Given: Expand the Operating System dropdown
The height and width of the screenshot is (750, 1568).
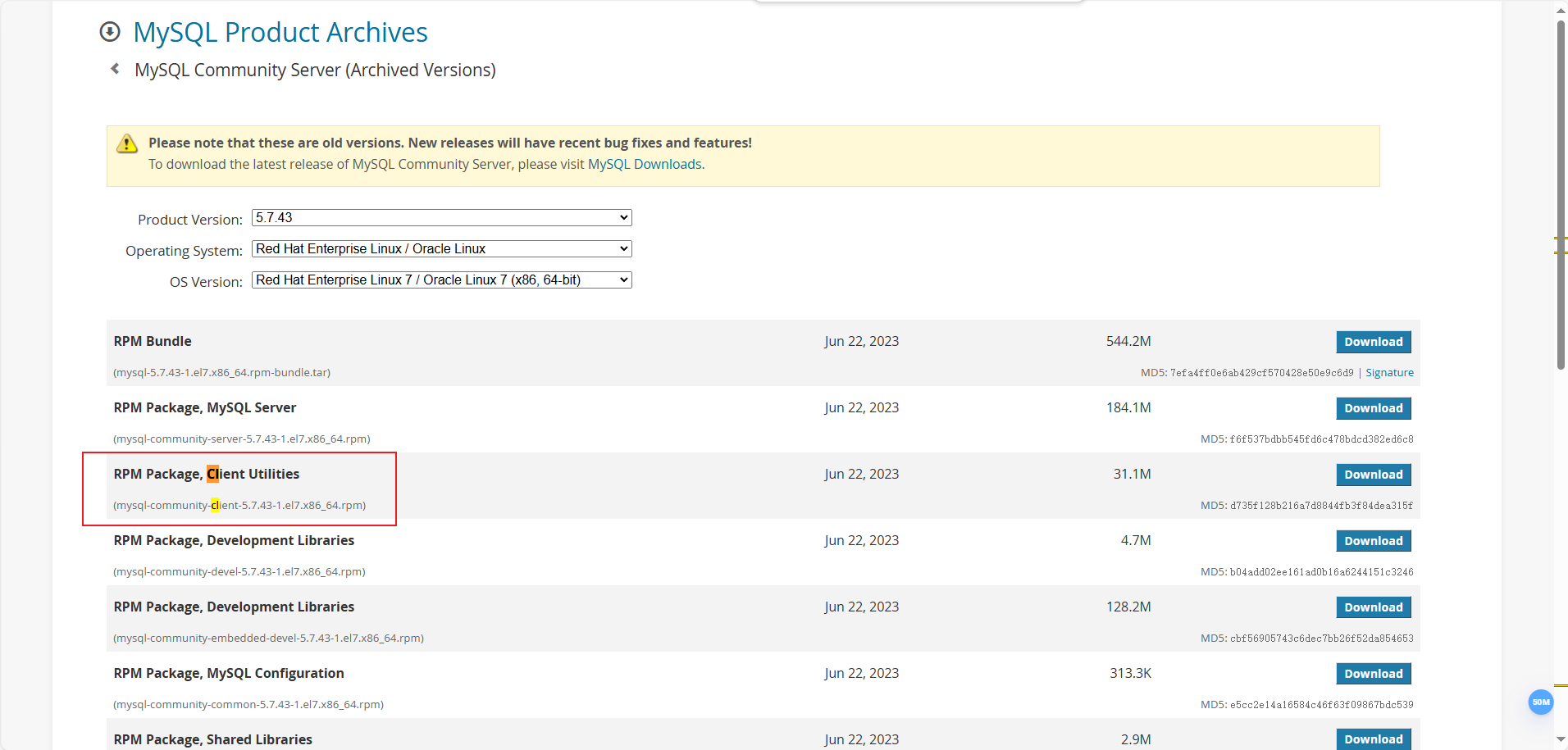Looking at the screenshot, I should pyautogui.click(x=441, y=249).
